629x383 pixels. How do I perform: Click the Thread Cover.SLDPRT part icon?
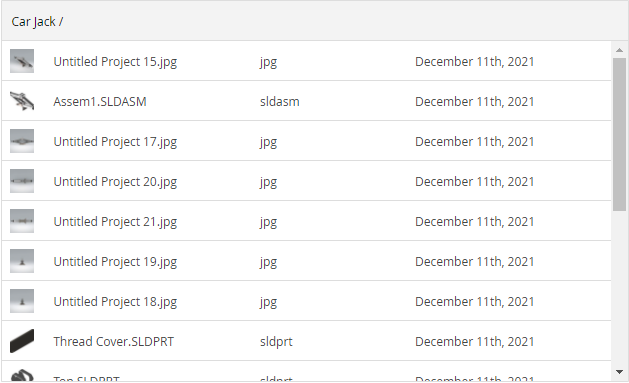22,341
